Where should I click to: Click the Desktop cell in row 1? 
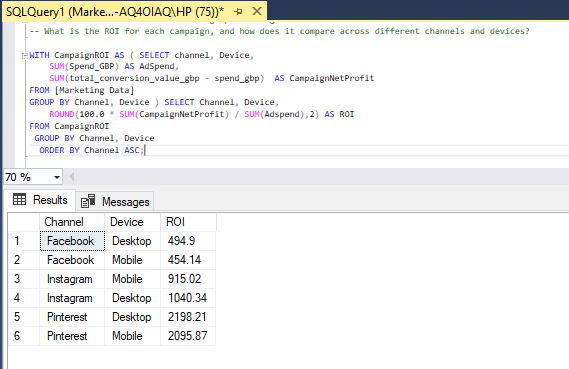pos(132,241)
